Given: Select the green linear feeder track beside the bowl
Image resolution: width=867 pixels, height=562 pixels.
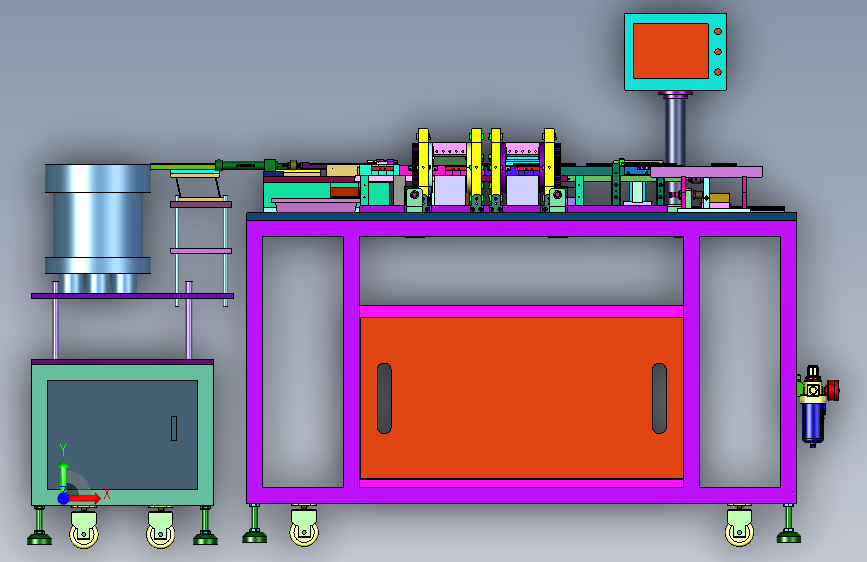Looking at the screenshot, I should pos(182,166).
